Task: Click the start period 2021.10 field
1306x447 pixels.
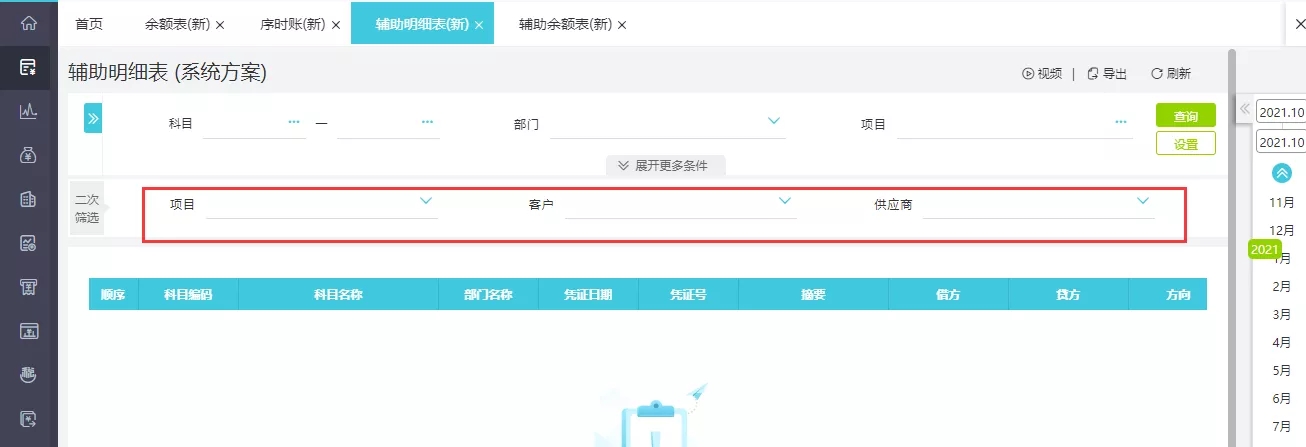Action: click(x=1281, y=112)
